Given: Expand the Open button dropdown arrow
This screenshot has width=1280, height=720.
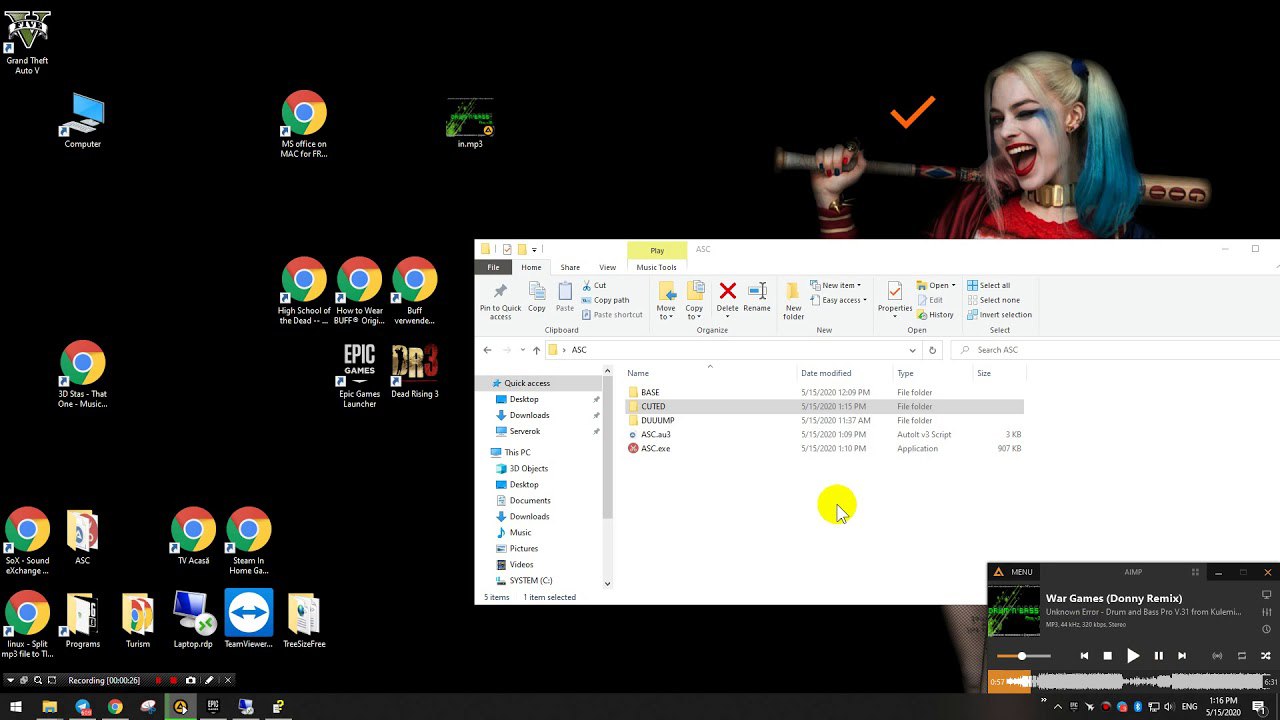Looking at the screenshot, I should click(x=954, y=286).
